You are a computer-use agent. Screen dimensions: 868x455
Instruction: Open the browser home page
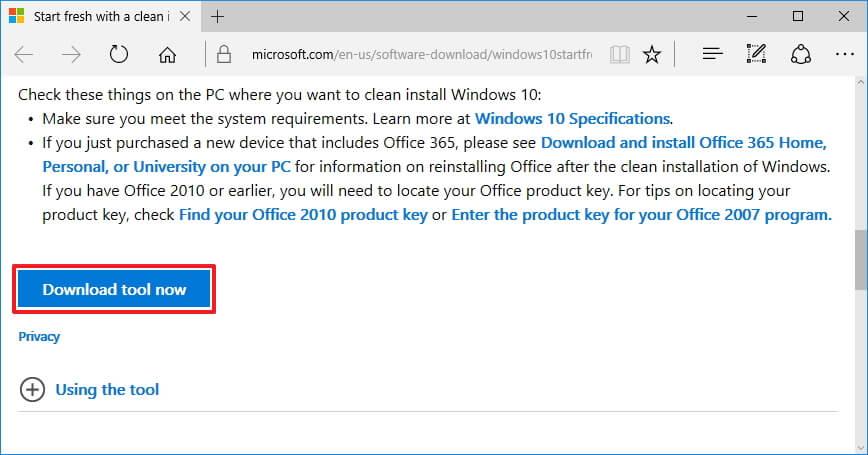coord(167,54)
